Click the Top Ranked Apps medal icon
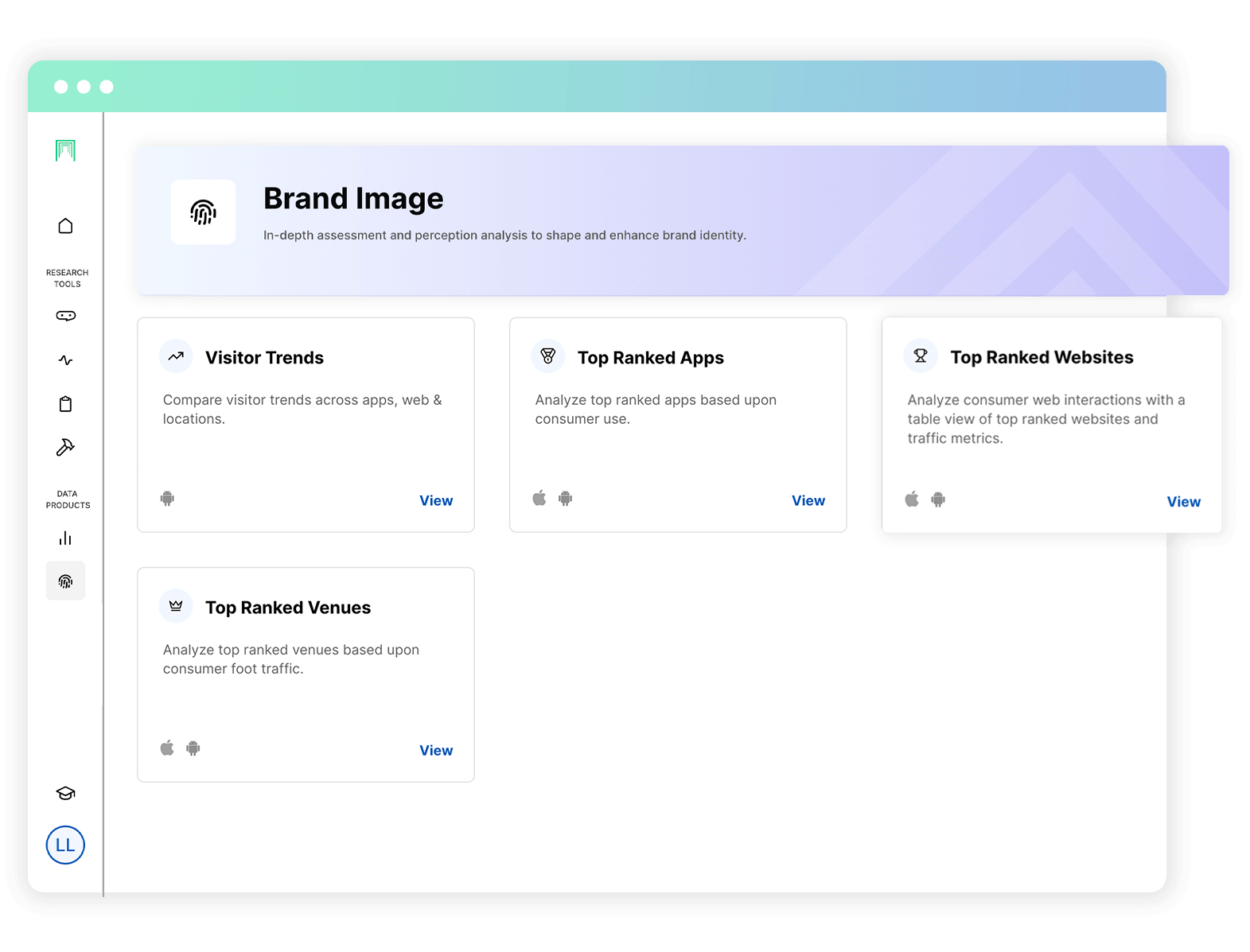1250x952 pixels. (x=548, y=356)
